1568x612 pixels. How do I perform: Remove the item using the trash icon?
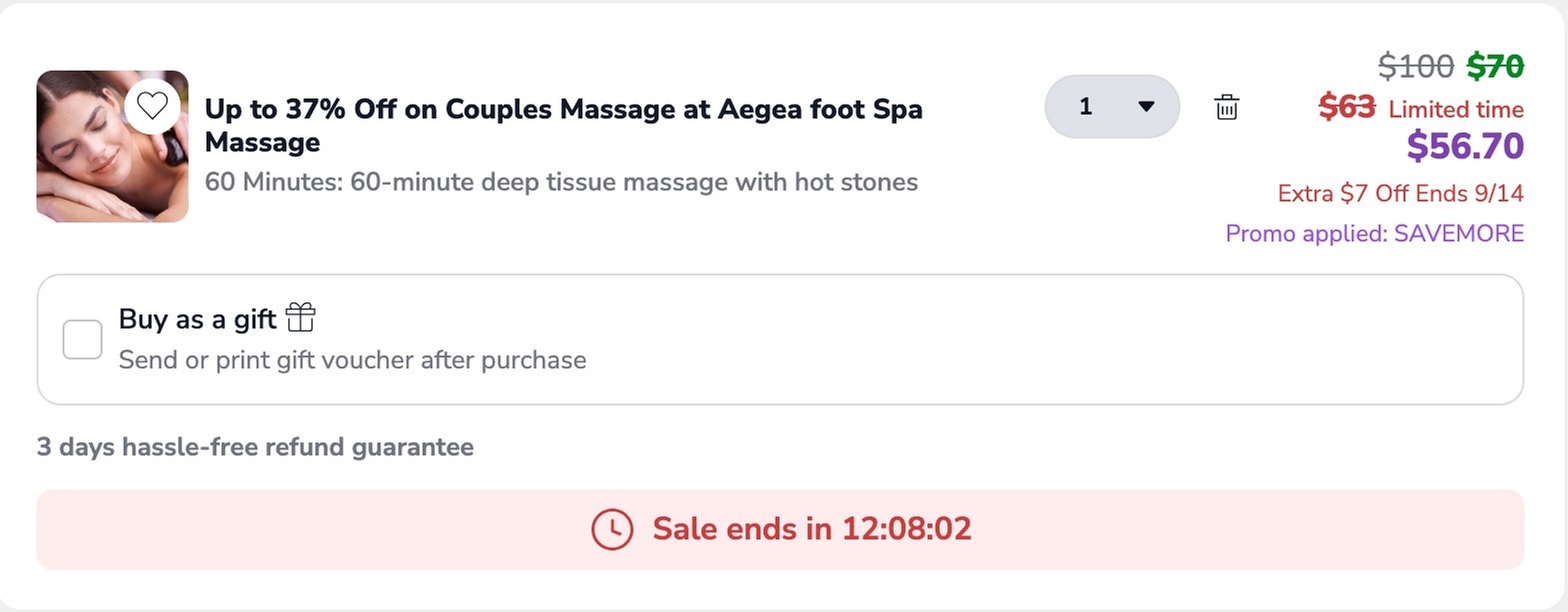pos(1226,107)
